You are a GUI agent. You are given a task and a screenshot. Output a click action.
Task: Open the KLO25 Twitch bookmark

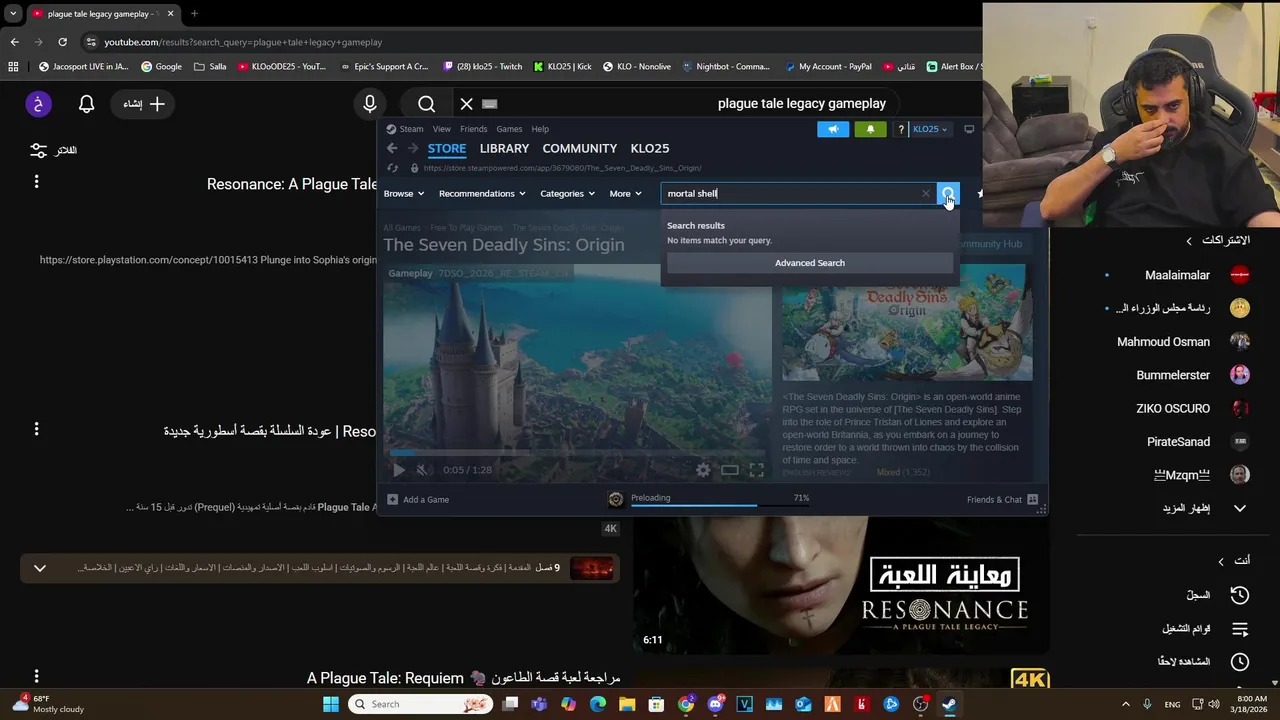pos(483,67)
